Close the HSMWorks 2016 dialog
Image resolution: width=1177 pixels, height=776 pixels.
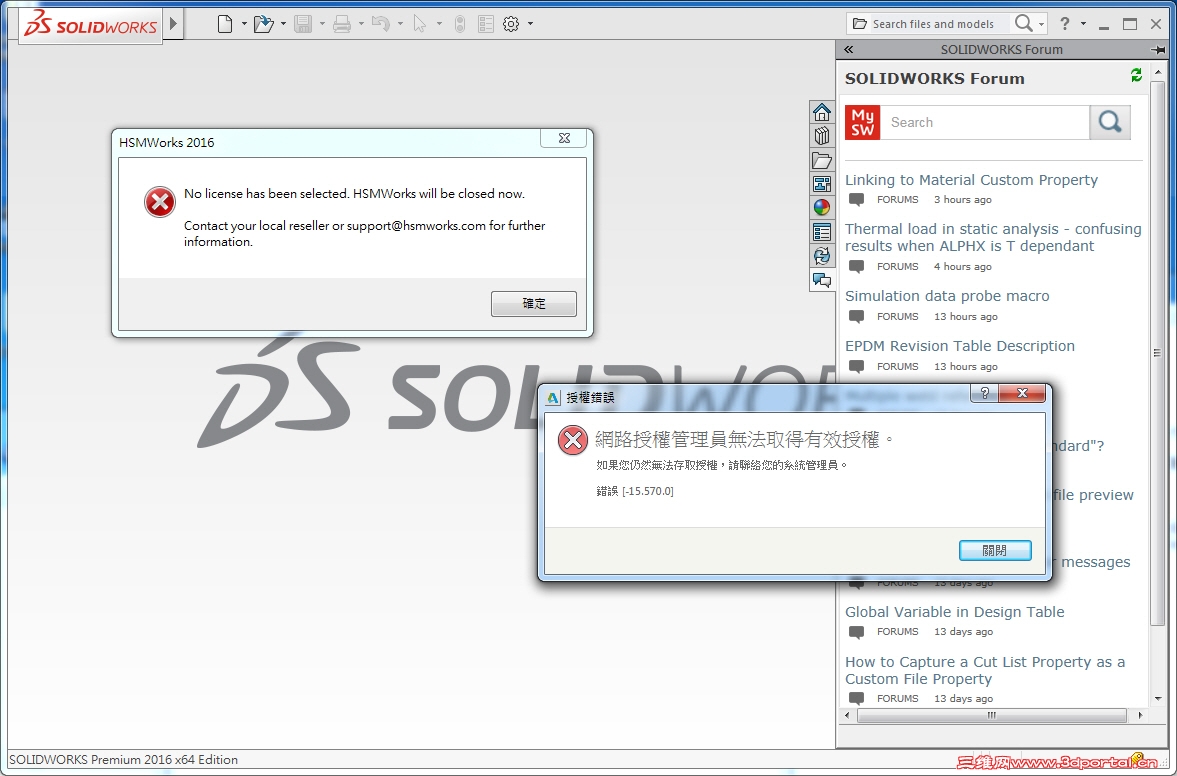(564, 138)
